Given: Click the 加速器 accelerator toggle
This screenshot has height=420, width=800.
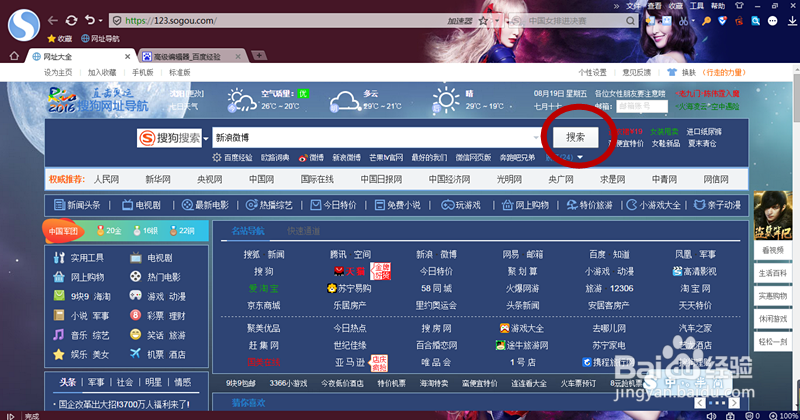Looking at the screenshot, I should click(x=460, y=21).
